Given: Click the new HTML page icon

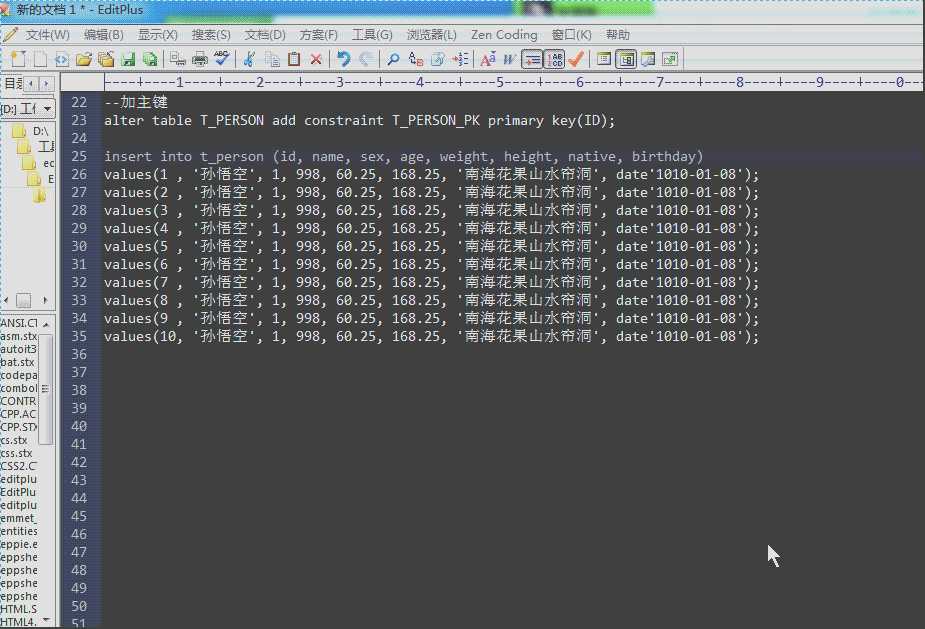Looking at the screenshot, I should click(62, 60).
